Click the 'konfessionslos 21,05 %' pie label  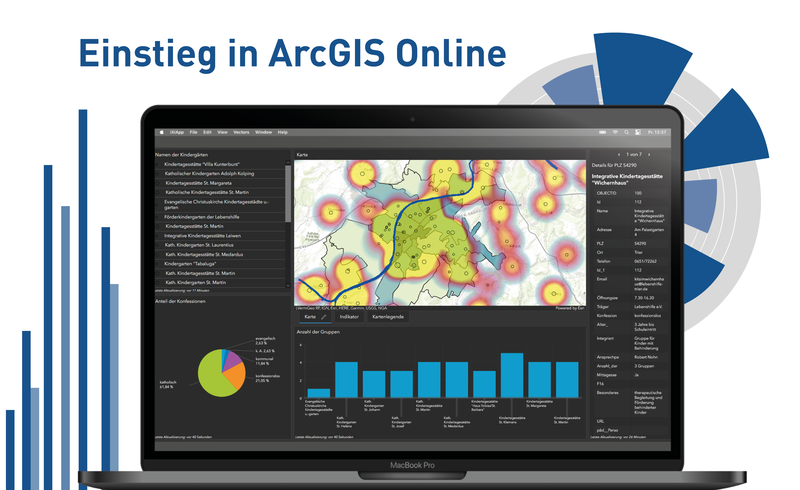pos(267,378)
